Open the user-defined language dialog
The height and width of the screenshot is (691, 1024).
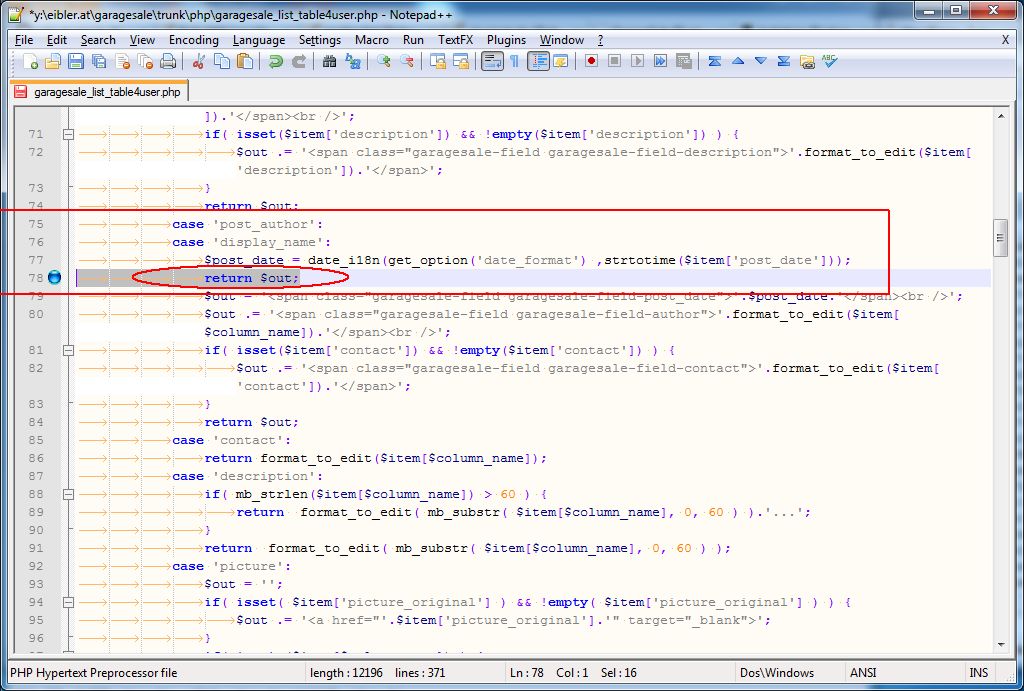pyautogui.click(x=560, y=61)
